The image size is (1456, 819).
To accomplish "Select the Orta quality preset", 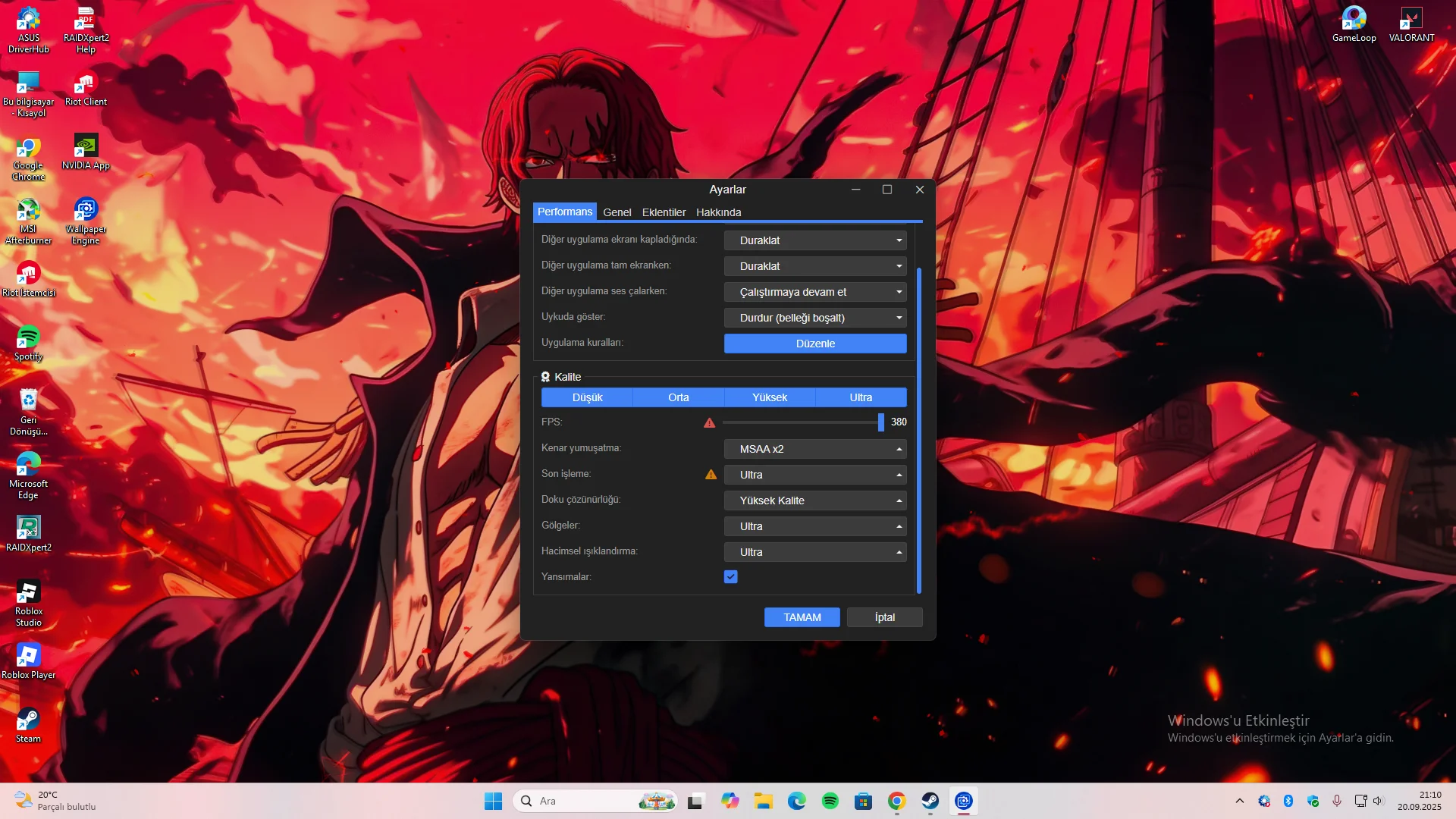I will (679, 397).
